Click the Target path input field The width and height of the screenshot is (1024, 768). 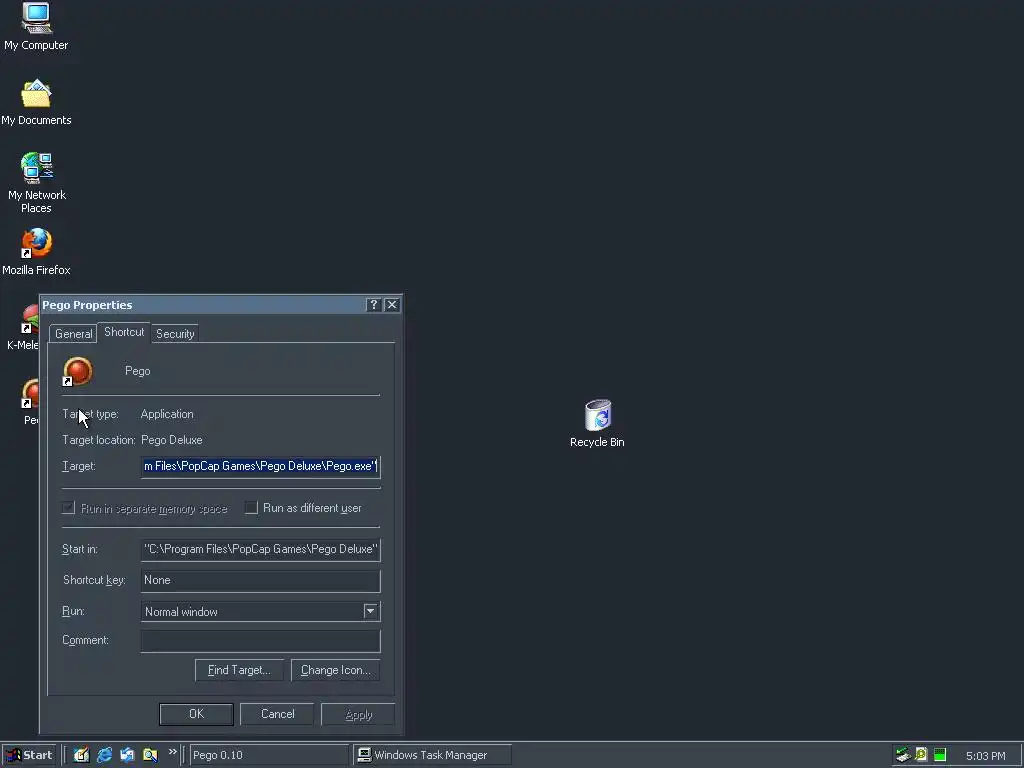[x=261, y=466]
